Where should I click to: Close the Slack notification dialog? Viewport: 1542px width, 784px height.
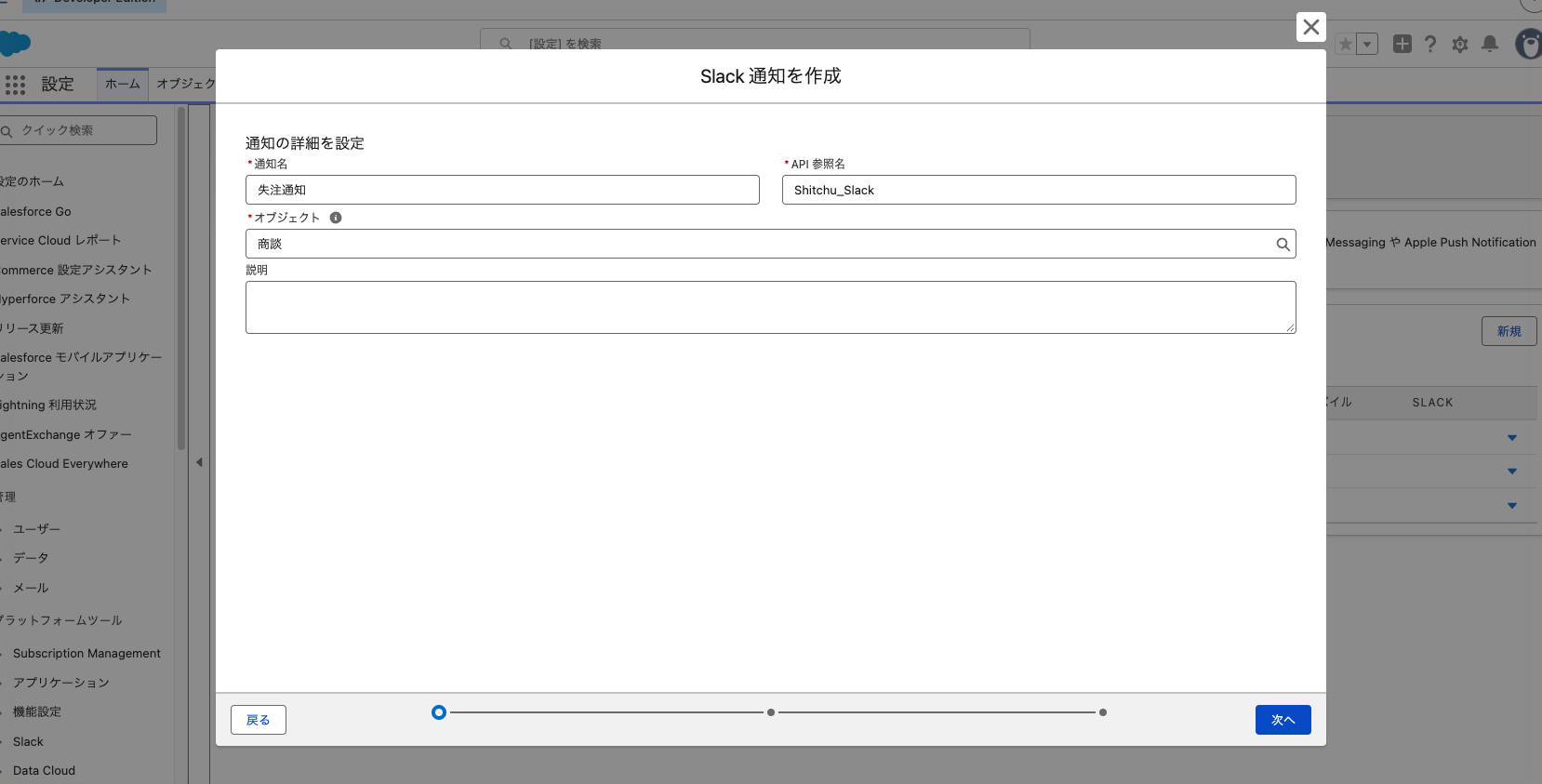point(1310,27)
